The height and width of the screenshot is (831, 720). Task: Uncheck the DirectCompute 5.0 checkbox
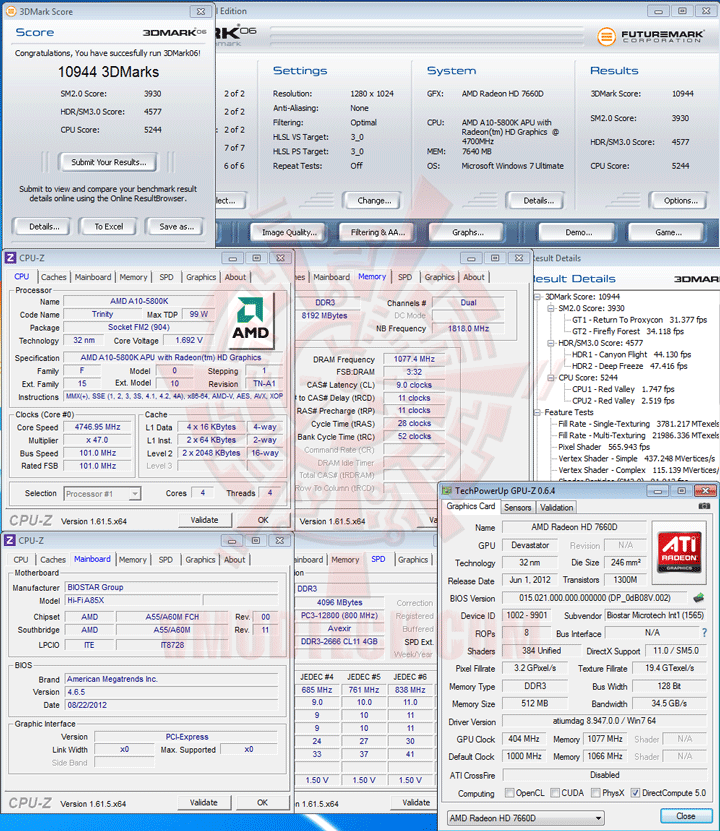tap(635, 793)
